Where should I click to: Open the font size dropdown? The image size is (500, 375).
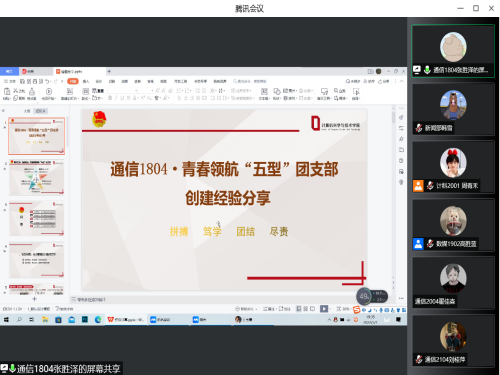coord(146,90)
